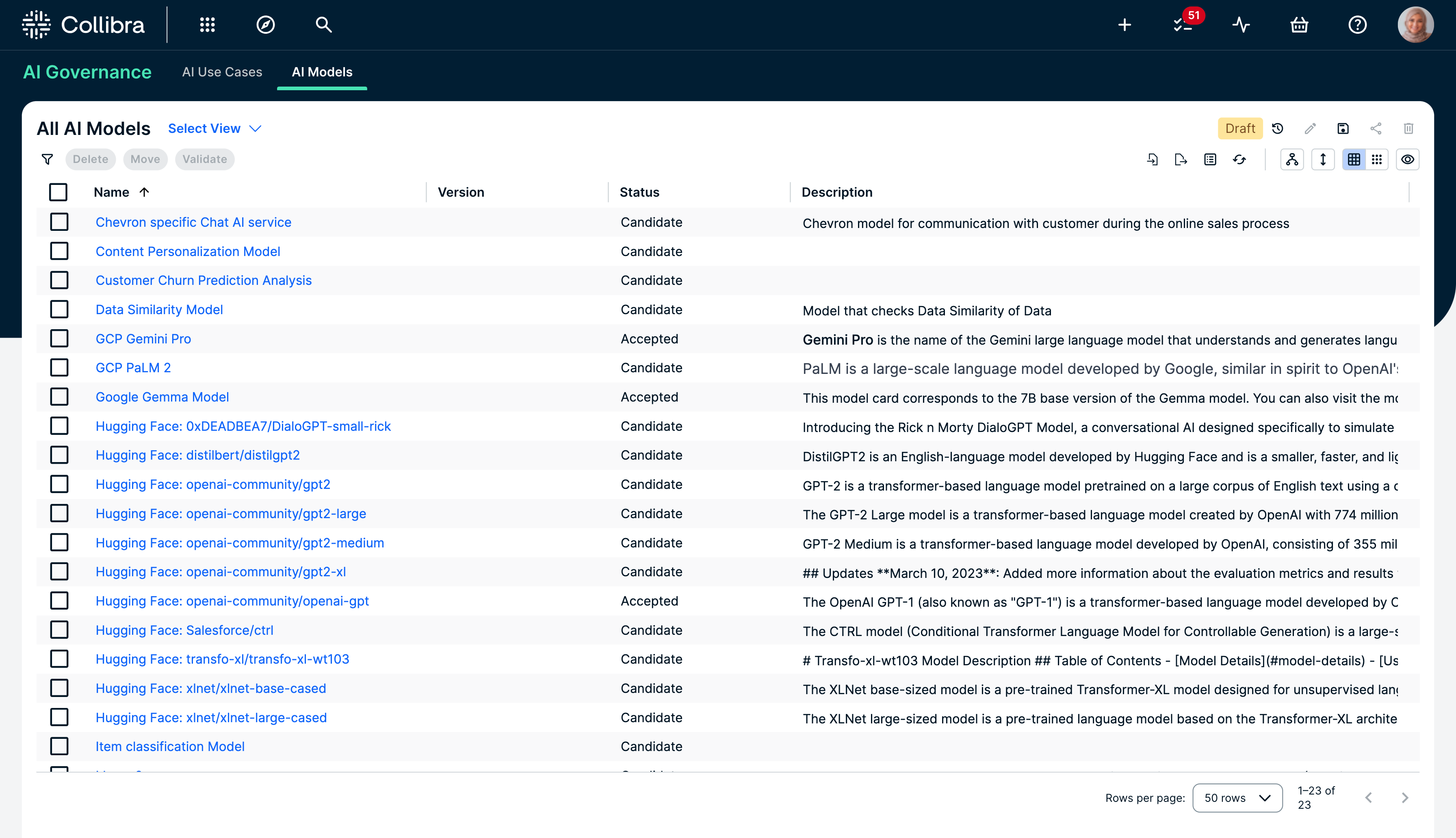
Task: Select the AI Models tab
Action: (x=322, y=72)
